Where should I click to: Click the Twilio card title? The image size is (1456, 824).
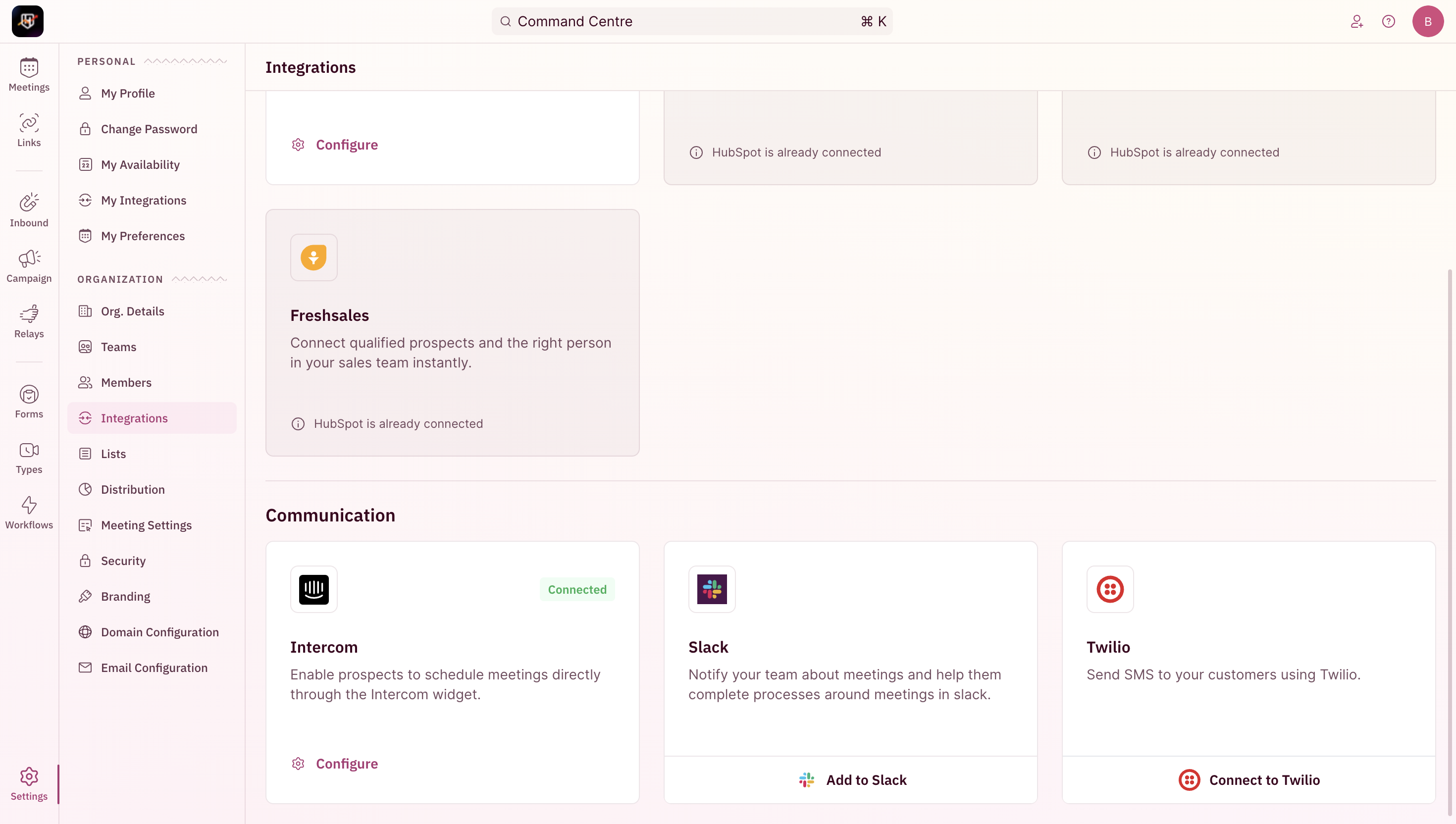click(1108, 647)
